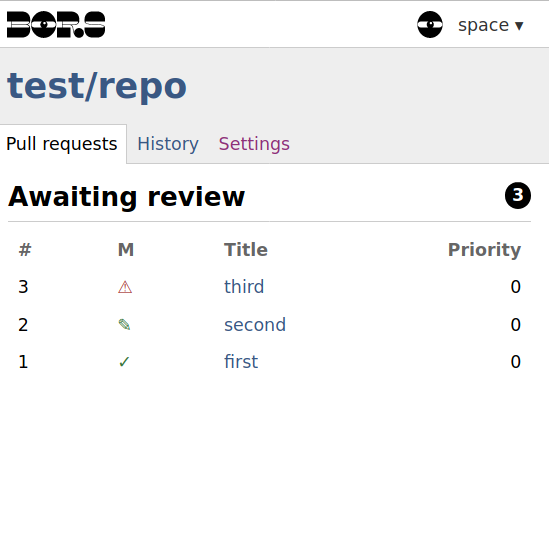Click the warning triangle icon on third
The height and width of the screenshot is (546, 549).
tap(125, 287)
